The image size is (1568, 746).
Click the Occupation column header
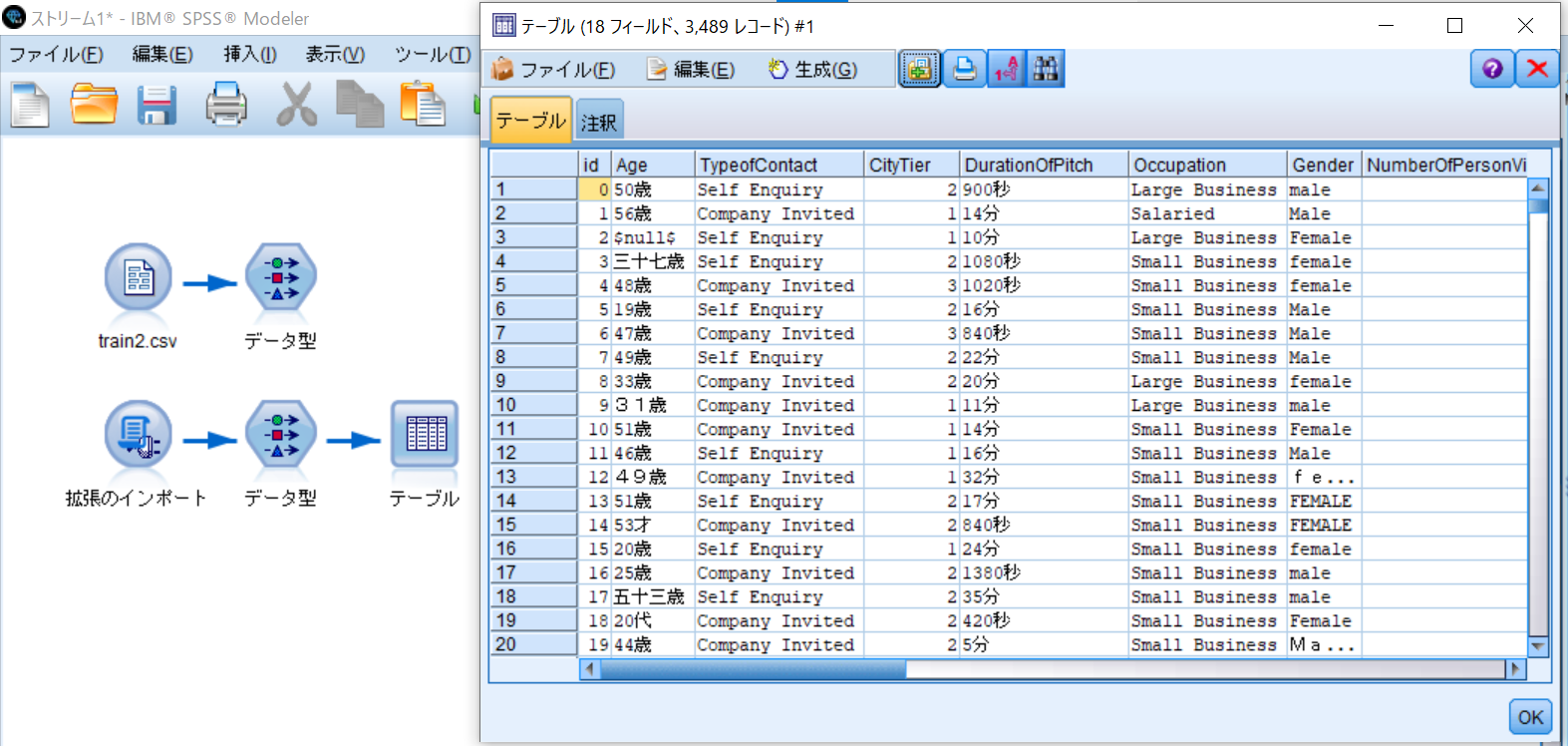pos(1208,165)
